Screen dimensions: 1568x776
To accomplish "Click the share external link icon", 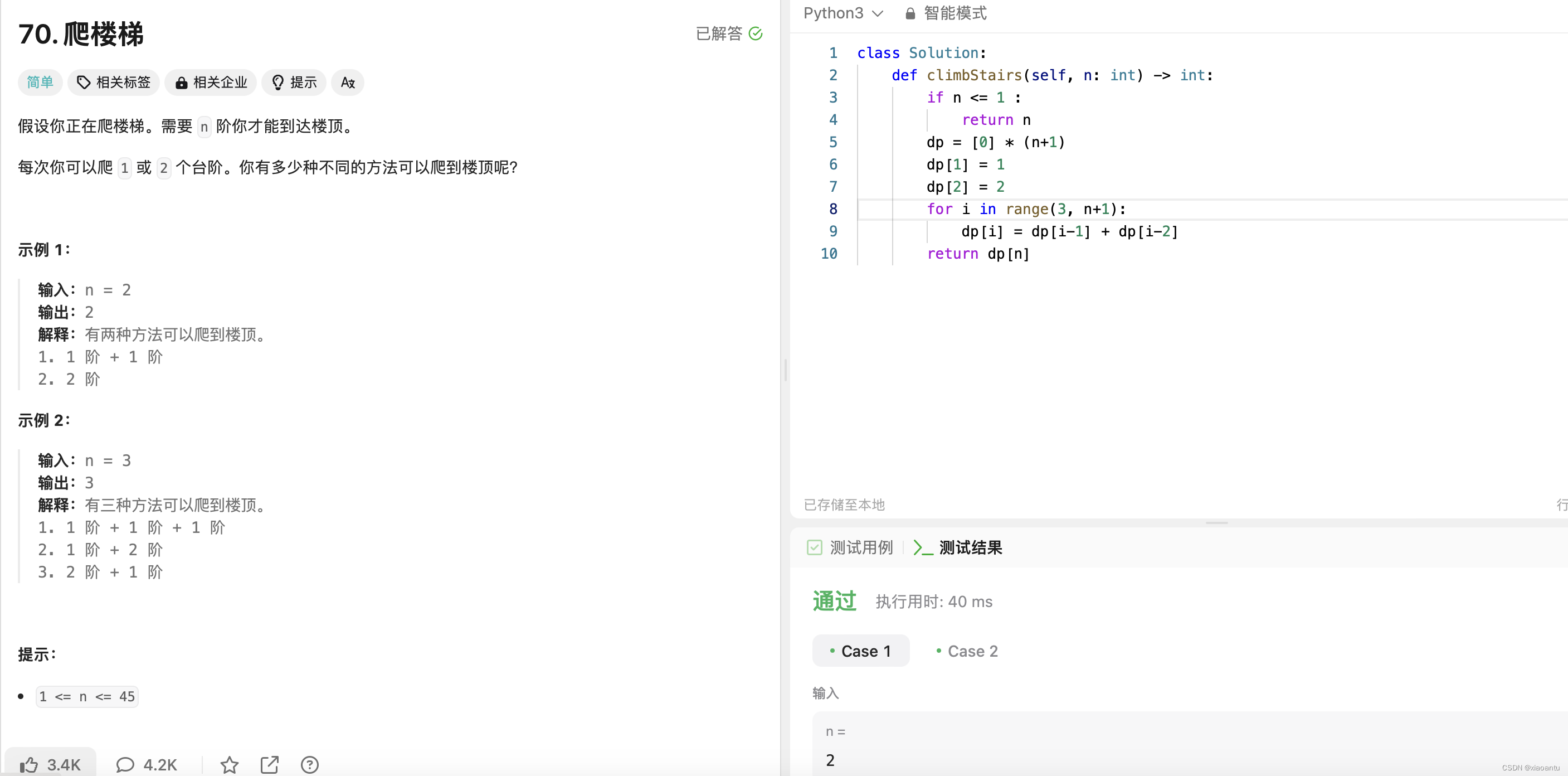I will click(x=270, y=764).
